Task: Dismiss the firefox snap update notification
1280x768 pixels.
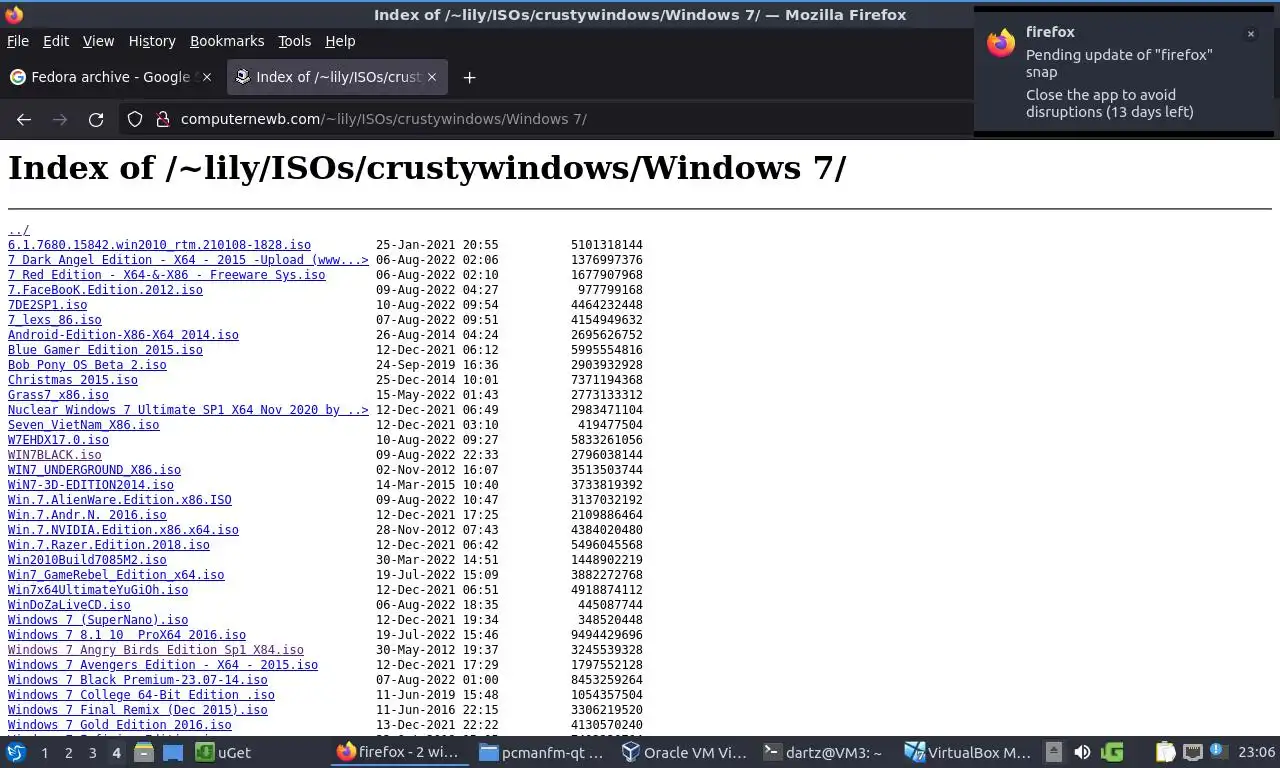Action: [1250, 34]
